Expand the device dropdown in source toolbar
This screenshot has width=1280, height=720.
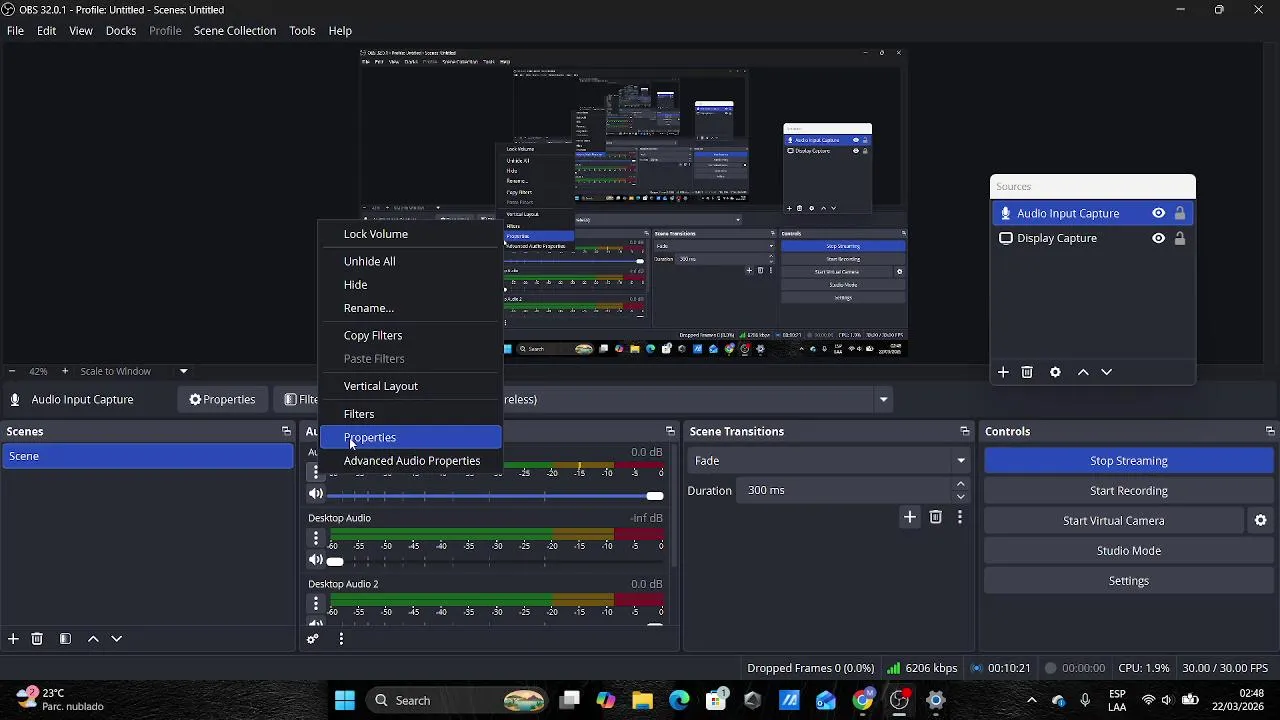click(883, 400)
